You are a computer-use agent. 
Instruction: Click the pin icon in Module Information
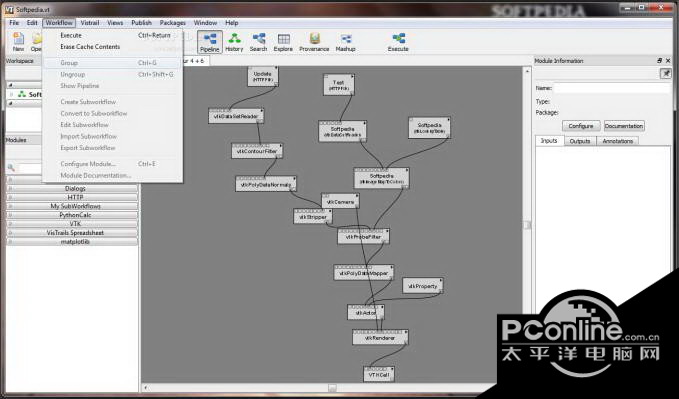(665, 73)
